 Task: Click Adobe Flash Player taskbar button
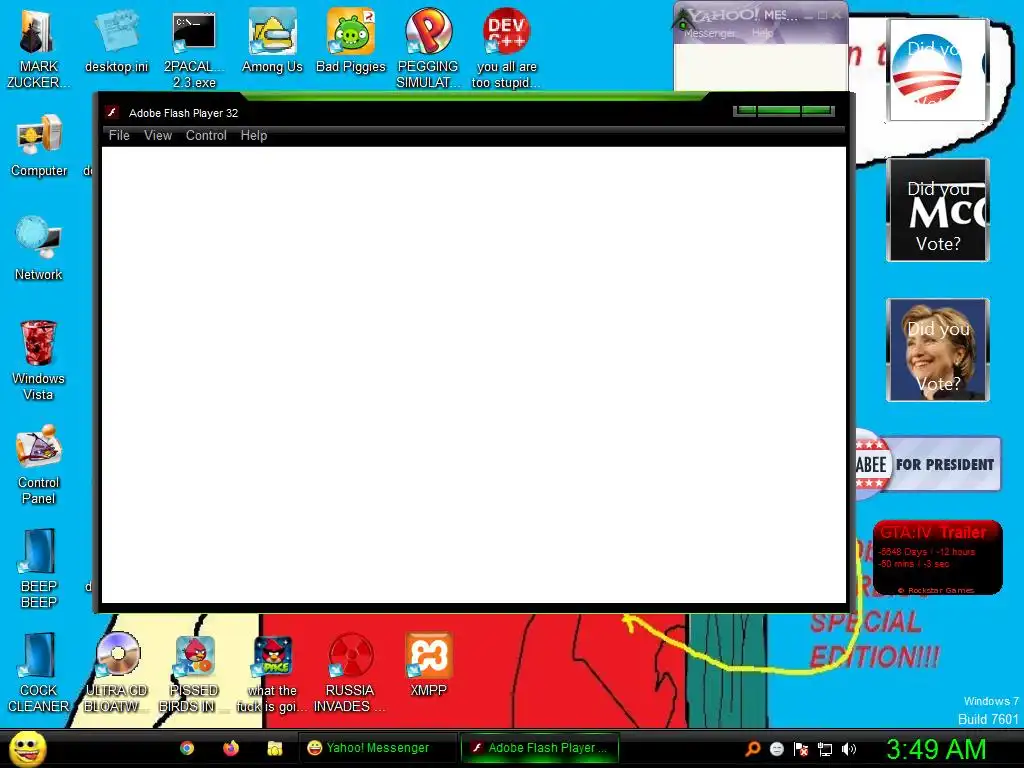pos(540,748)
